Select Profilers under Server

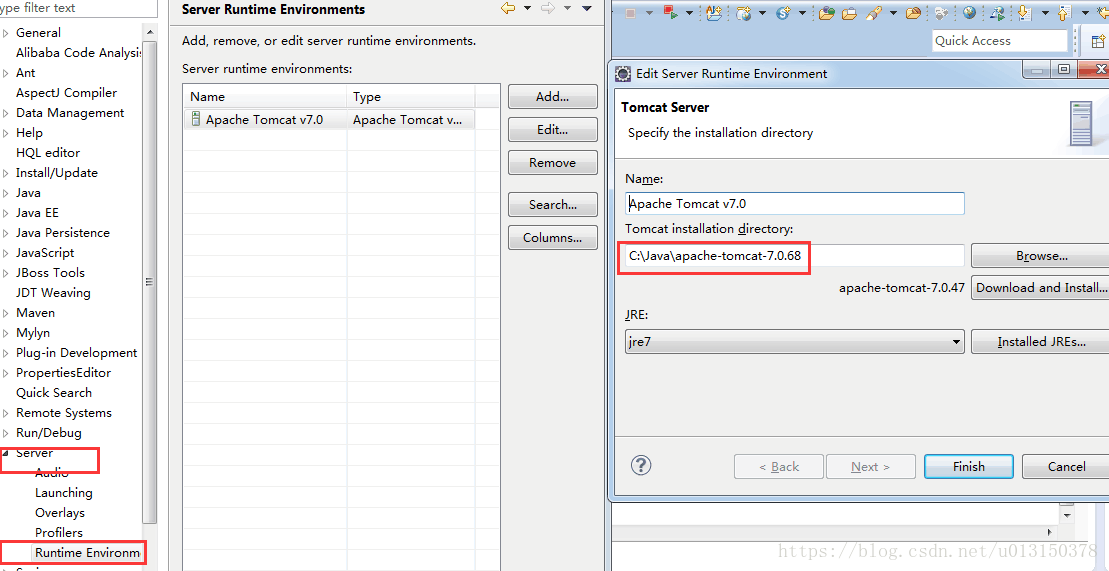(59, 533)
